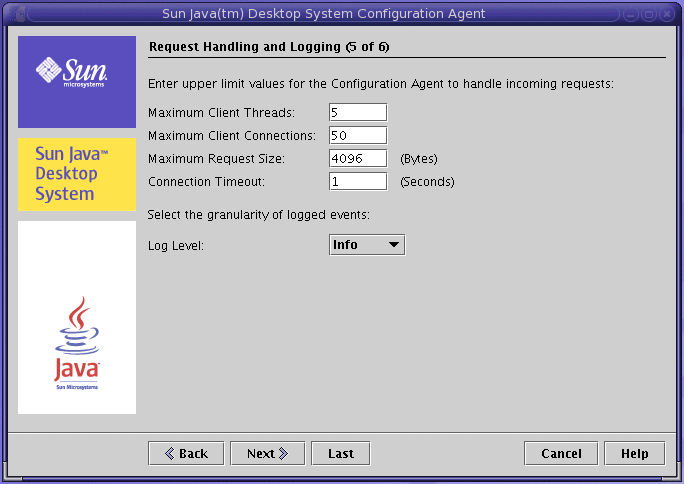Click the "Maximum Client Threads:" label

pos(222,112)
